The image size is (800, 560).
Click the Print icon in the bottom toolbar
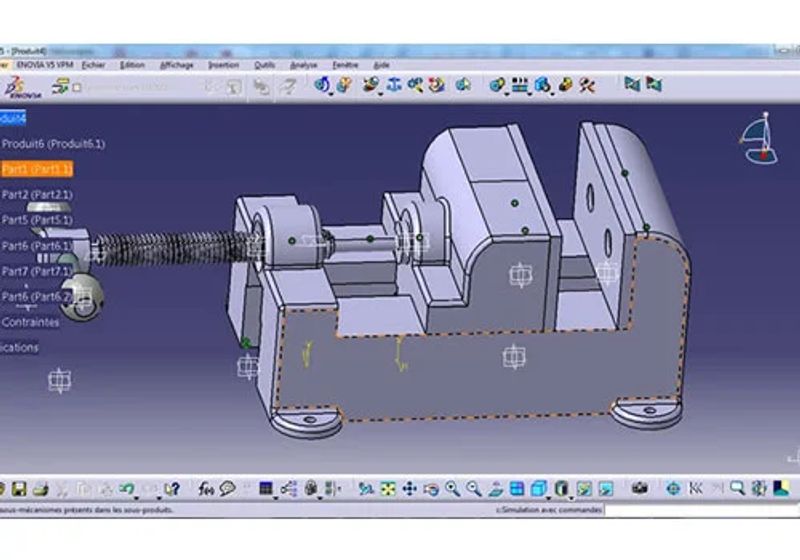41,489
